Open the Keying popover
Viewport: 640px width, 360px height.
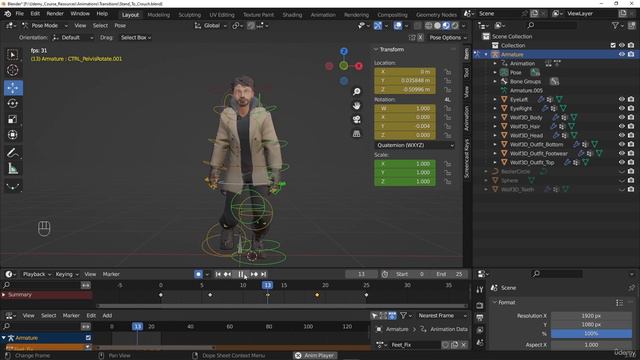[x=67, y=274]
